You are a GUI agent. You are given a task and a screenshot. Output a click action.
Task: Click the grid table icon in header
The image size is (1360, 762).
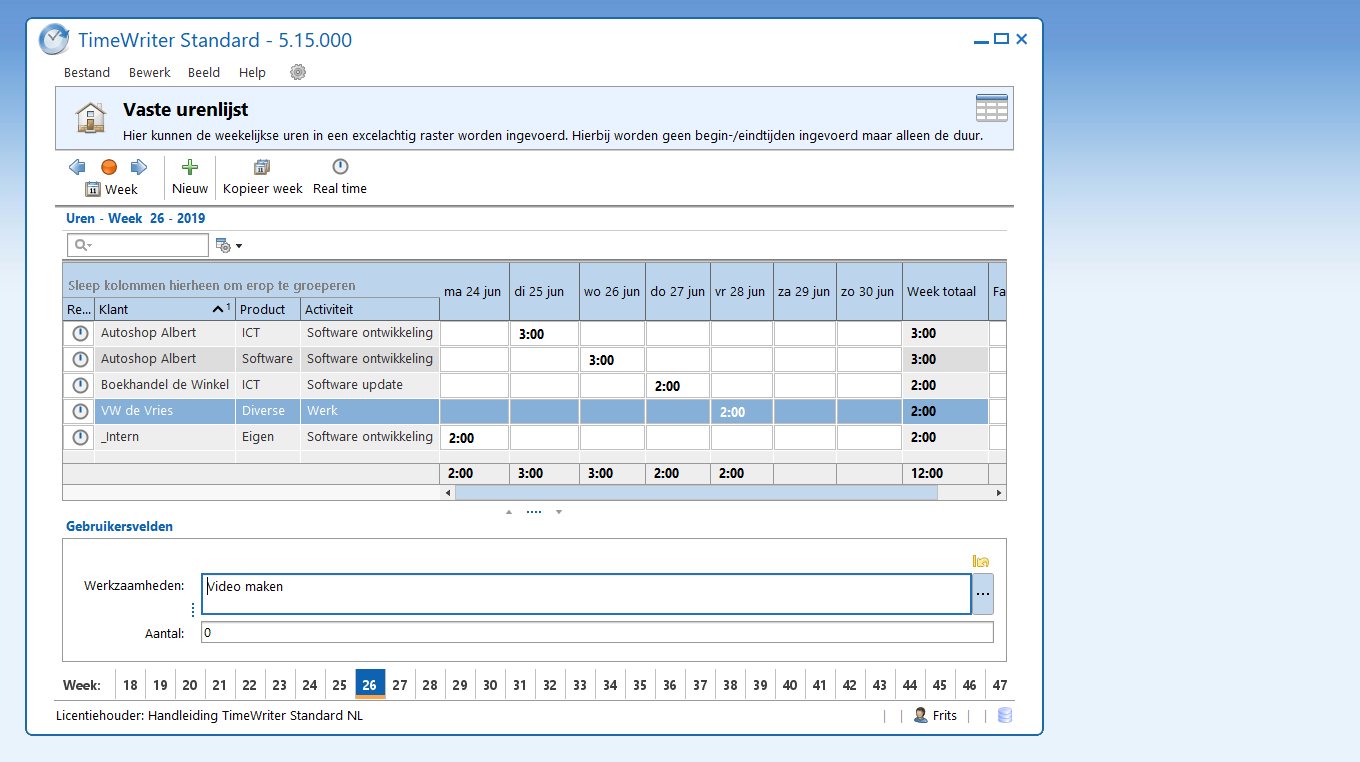point(991,108)
